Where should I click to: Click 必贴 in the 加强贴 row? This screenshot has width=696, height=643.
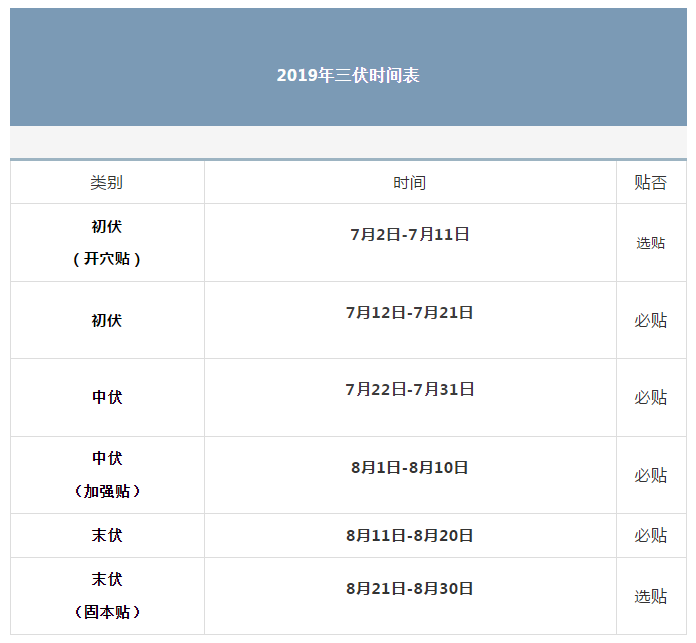pyautogui.click(x=650, y=476)
